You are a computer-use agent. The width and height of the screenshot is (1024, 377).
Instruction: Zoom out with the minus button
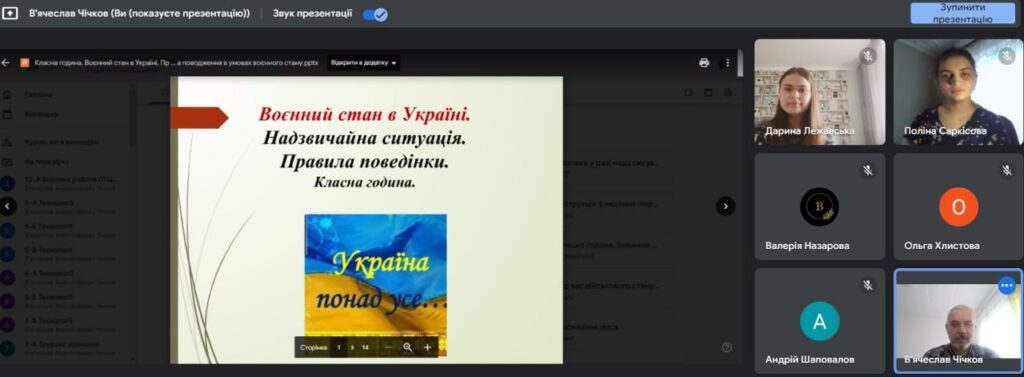388,348
